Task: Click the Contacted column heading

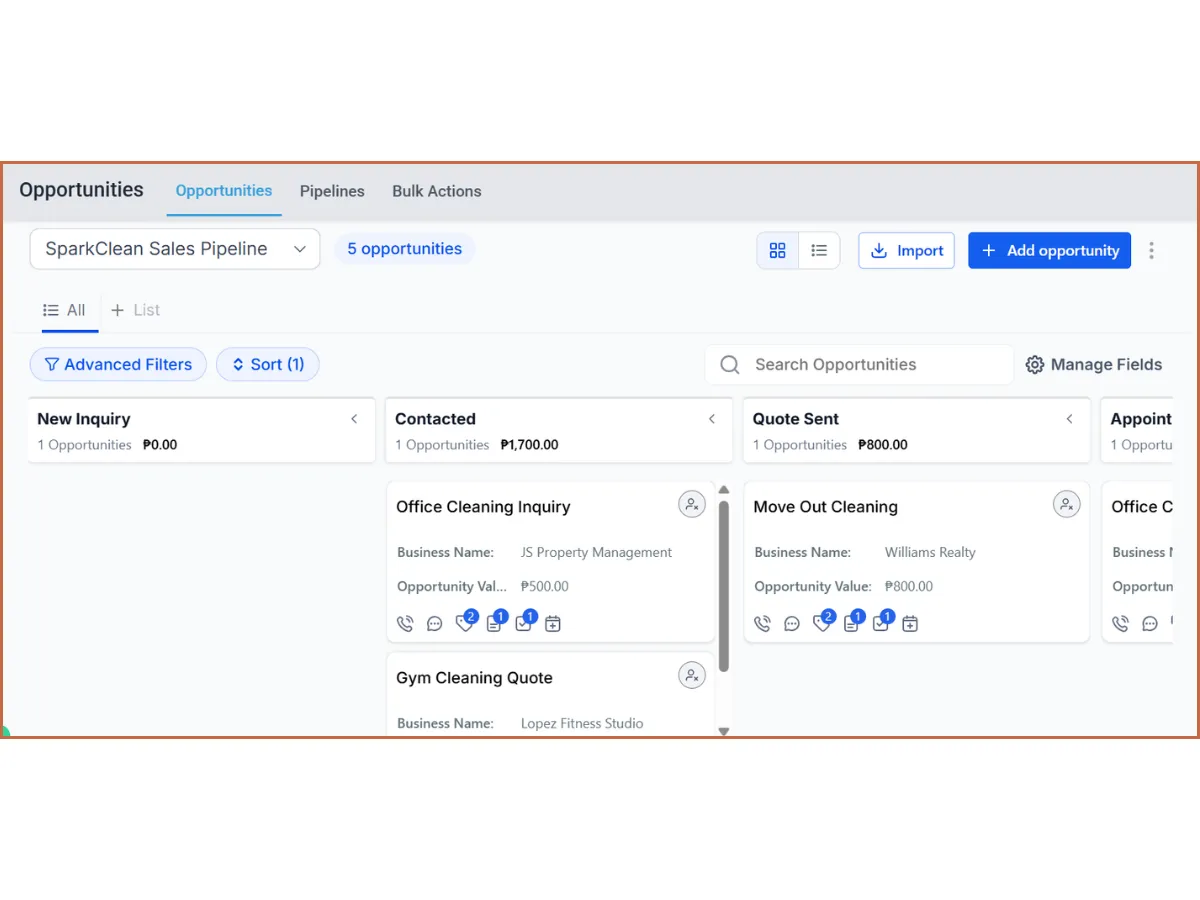Action: point(435,419)
